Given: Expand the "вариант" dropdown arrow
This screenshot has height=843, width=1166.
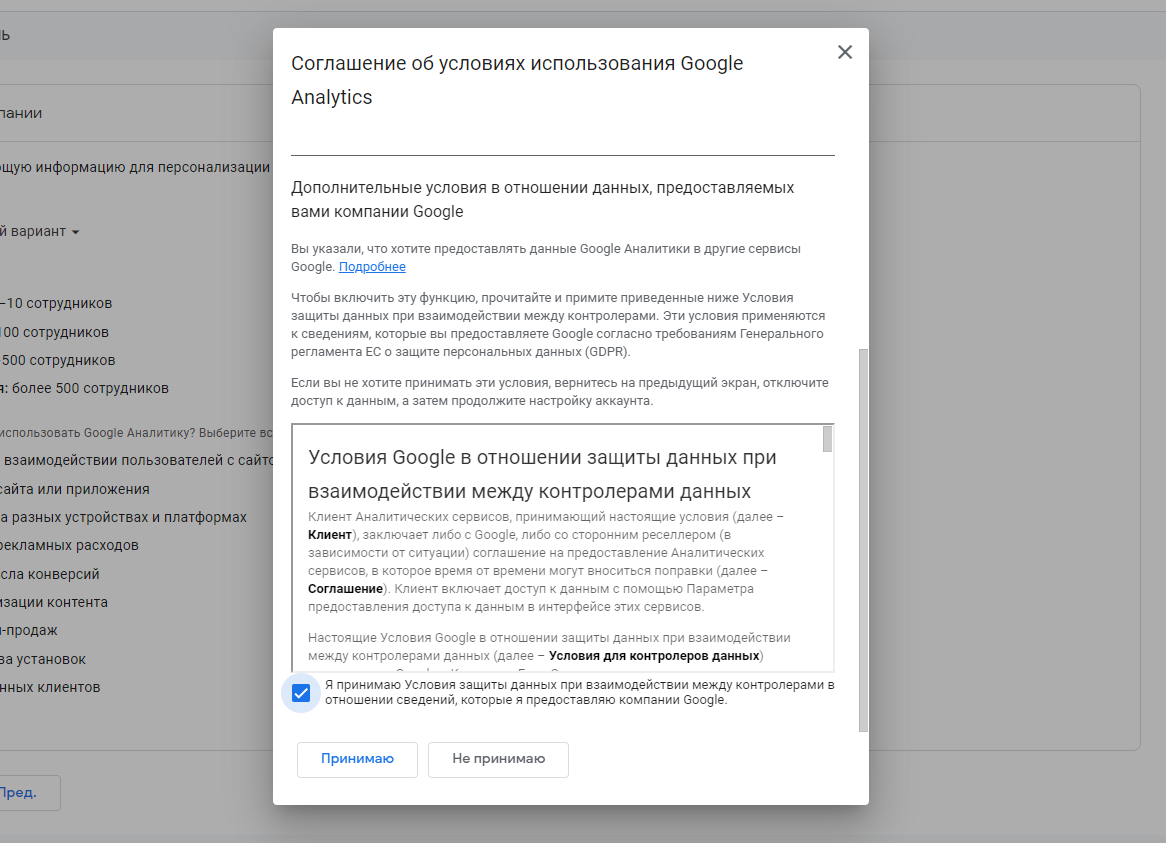Looking at the screenshot, I should (x=76, y=232).
